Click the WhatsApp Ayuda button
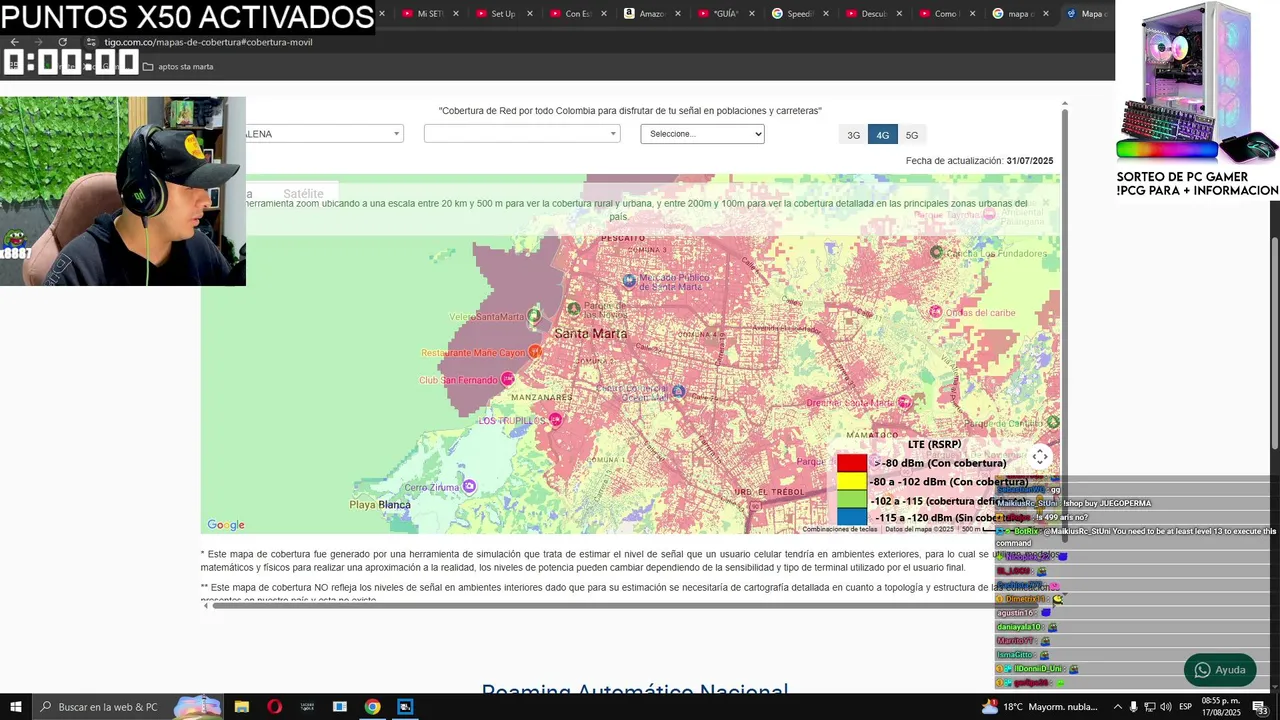This screenshot has width=1280, height=720. pyautogui.click(x=1220, y=670)
